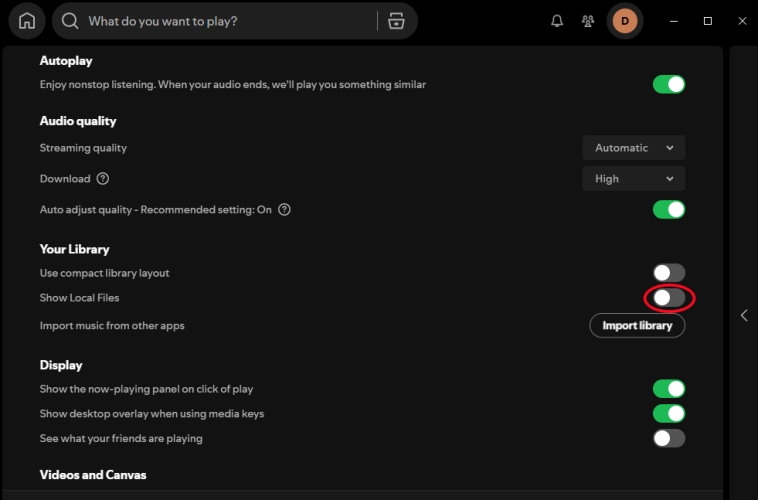
Task: Disable desktop overlay for media keys
Action: pyautogui.click(x=669, y=413)
